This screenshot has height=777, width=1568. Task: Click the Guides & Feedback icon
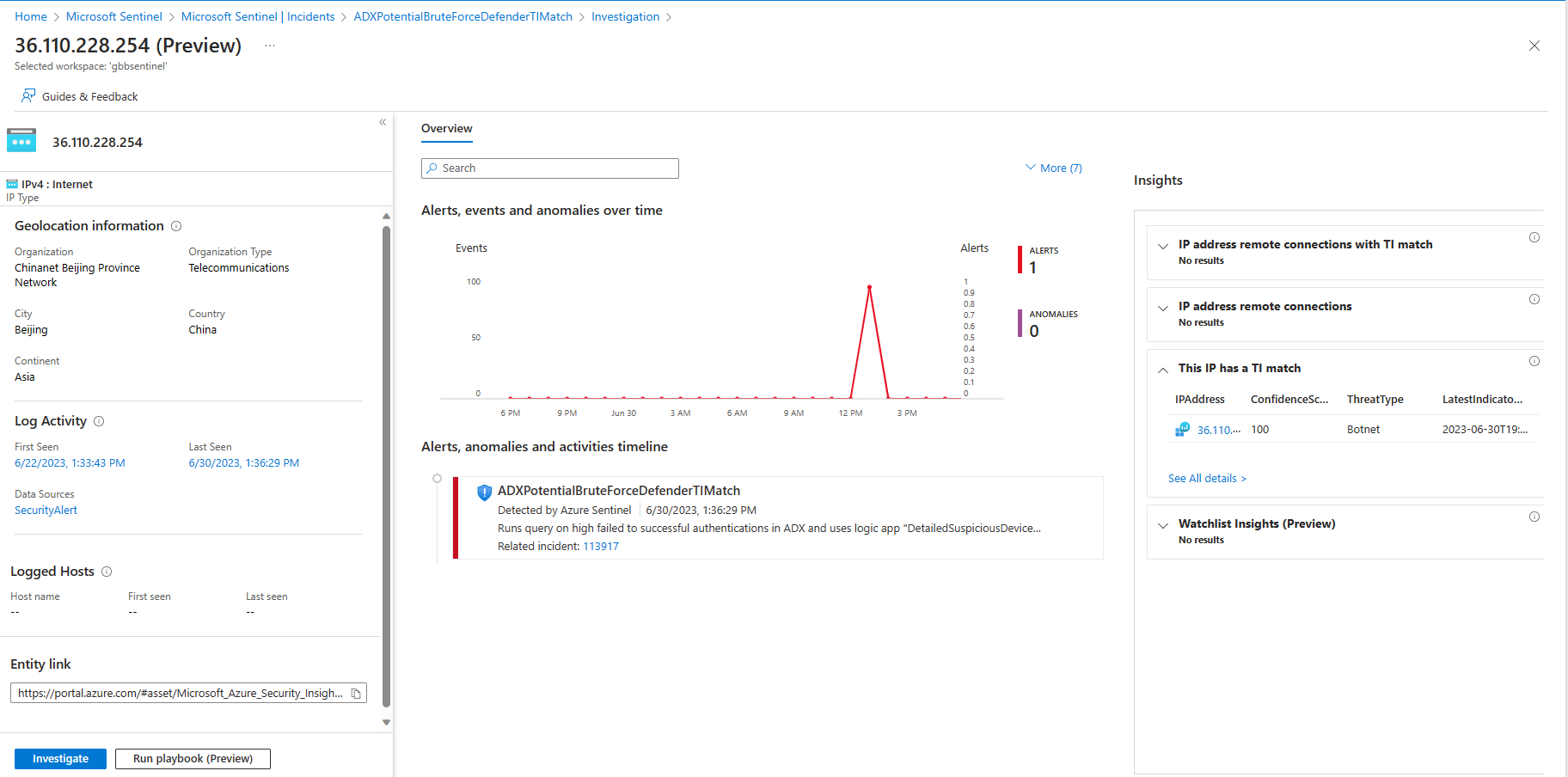click(x=28, y=95)
